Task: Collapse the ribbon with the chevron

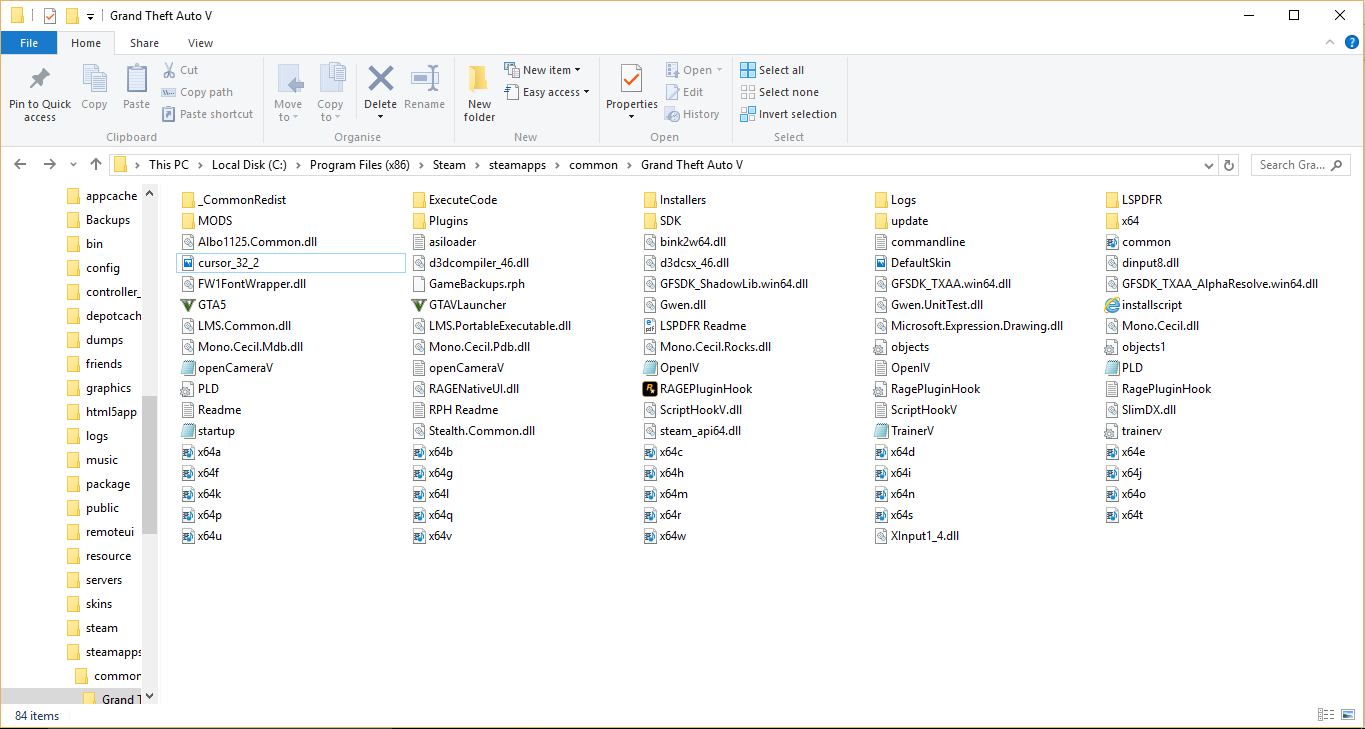Action: pos(1328,43)
